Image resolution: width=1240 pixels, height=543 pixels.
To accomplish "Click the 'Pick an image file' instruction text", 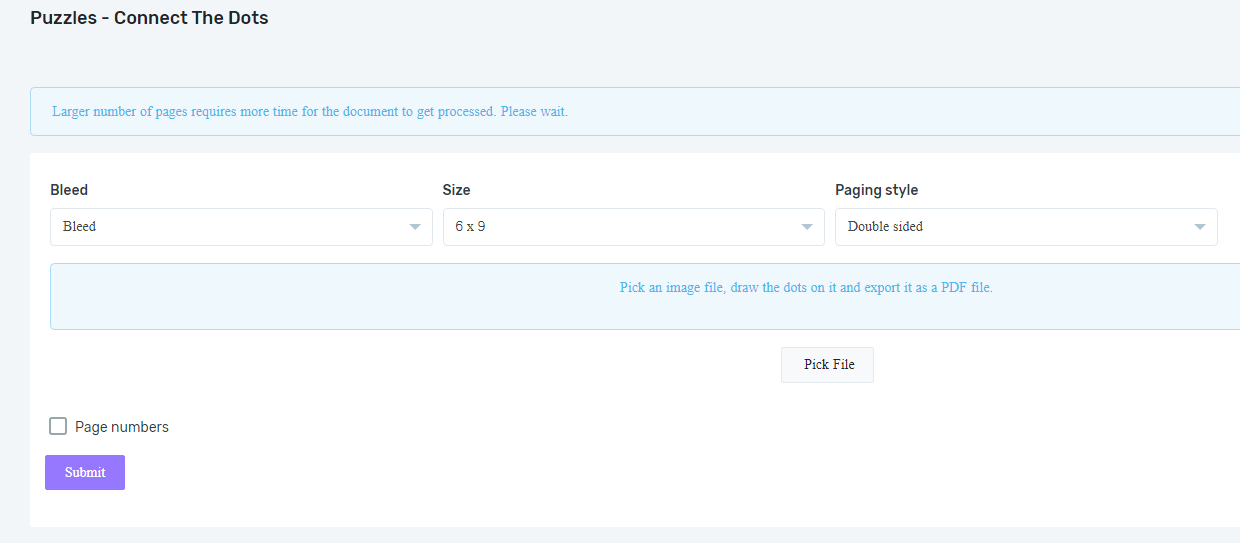I will (x=806, y=288).
